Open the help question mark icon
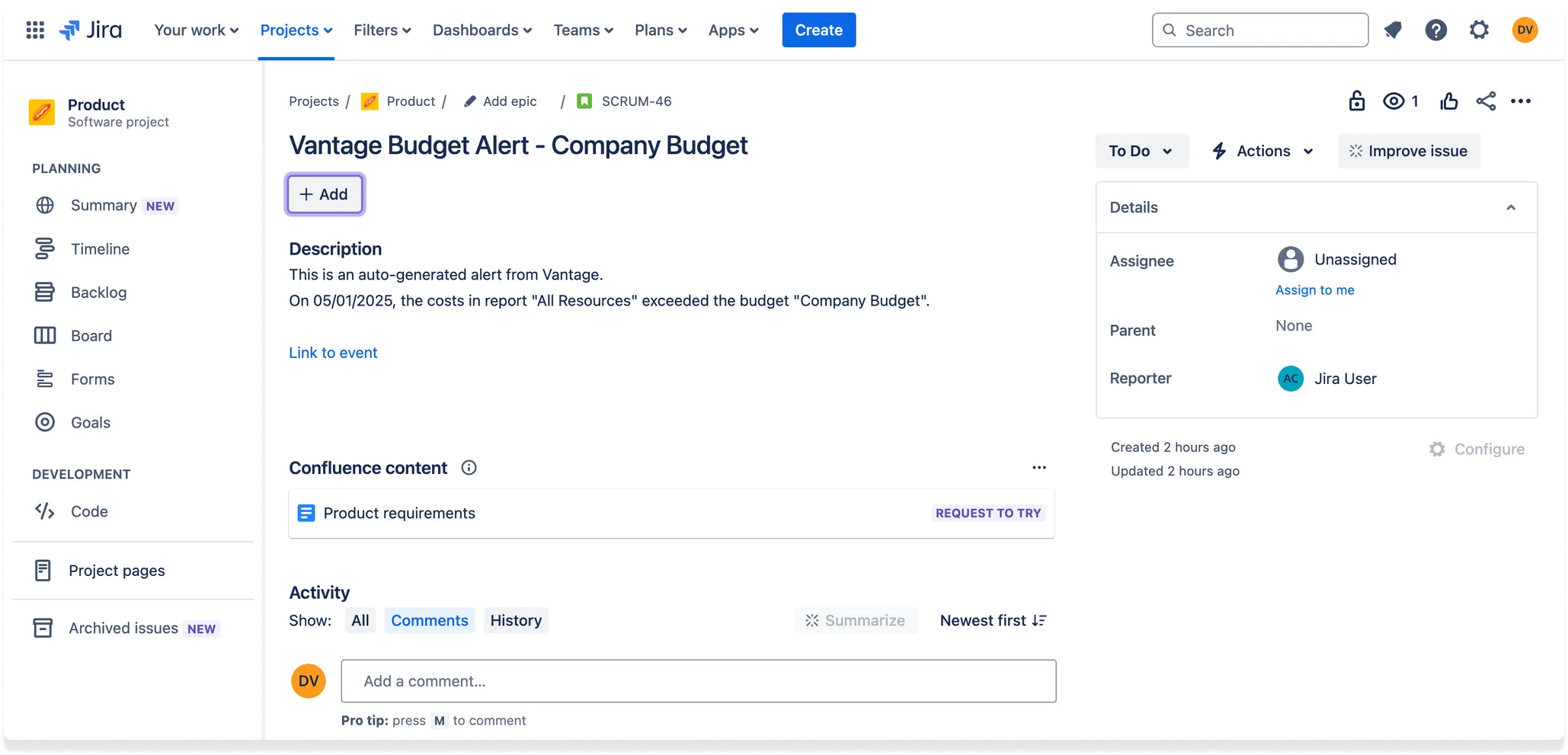This screenshot has height=755, width=1568. click(x=1436, y=30)
